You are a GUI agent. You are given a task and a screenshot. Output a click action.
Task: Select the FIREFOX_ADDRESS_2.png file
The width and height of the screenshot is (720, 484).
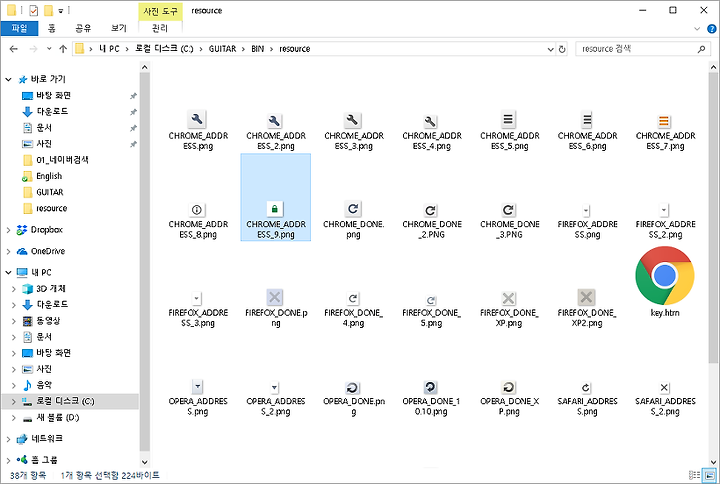click(665, 219)
